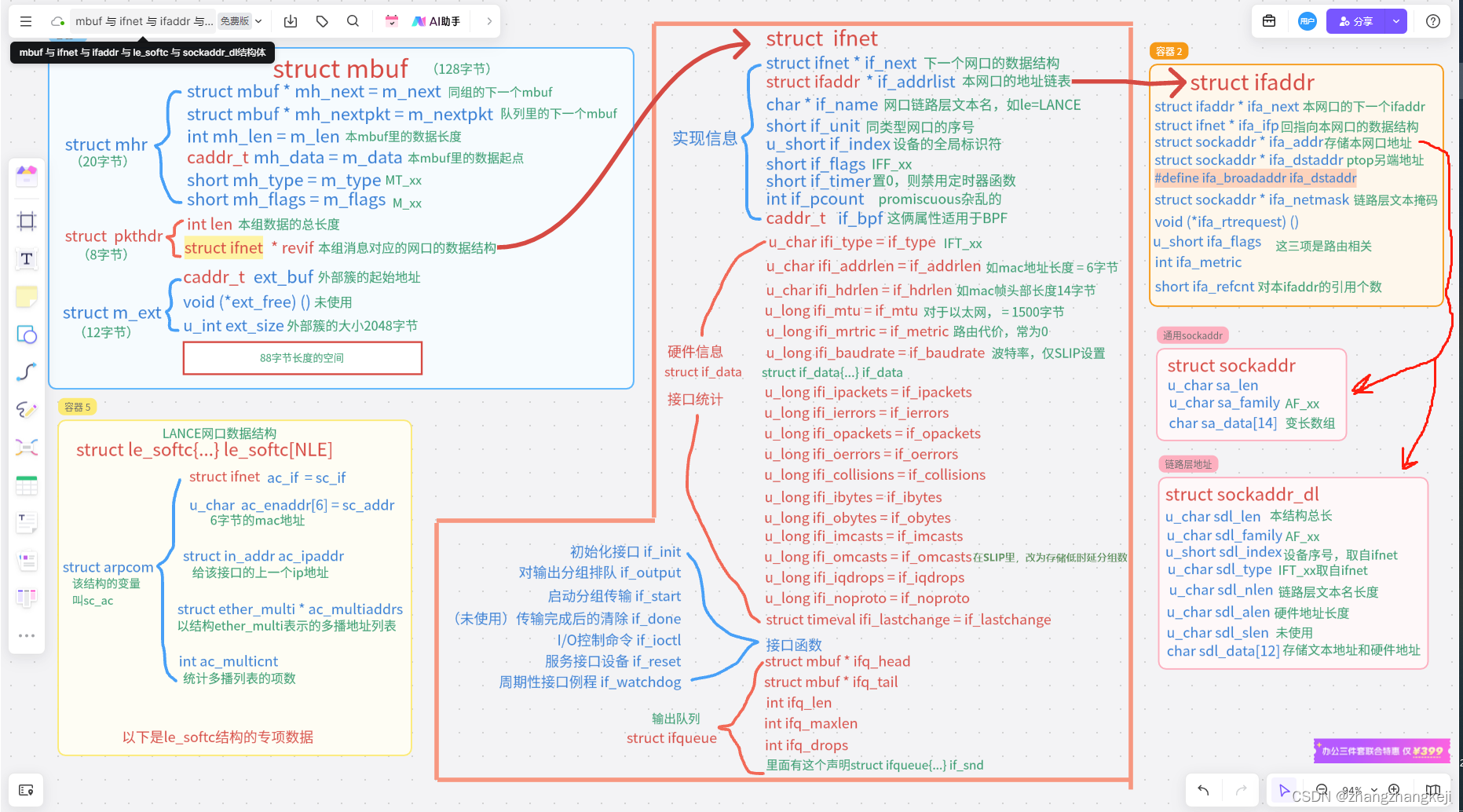Open the search magnifier tool
Viewport: 1463px width, 812px height.
tap(353, 21)
